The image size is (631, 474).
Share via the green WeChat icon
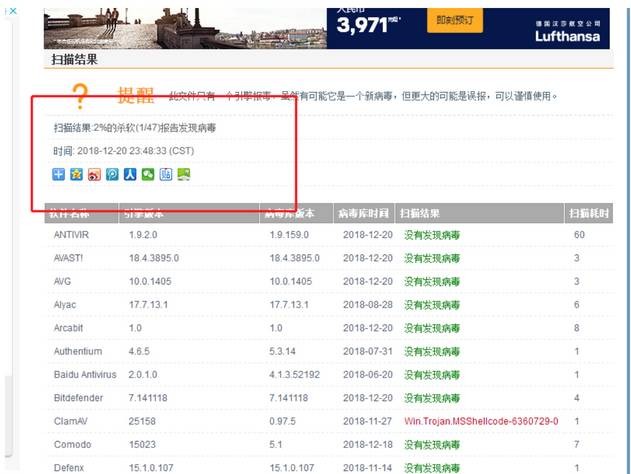pyautogui.click(x=148, y=174)
